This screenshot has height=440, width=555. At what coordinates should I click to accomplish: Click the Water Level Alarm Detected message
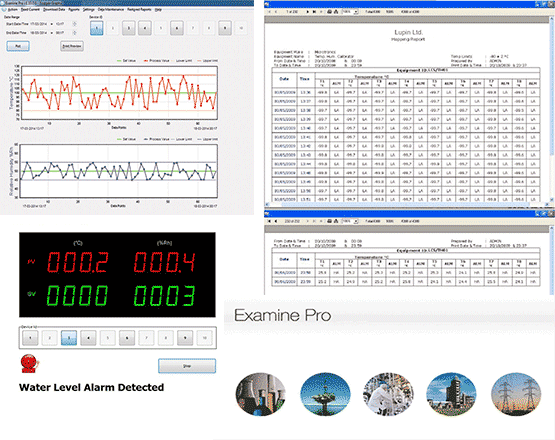coord(91,387)
